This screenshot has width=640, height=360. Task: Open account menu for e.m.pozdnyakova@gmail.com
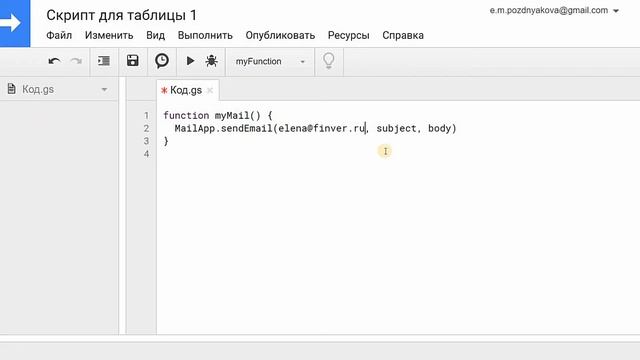coord(554,11)
